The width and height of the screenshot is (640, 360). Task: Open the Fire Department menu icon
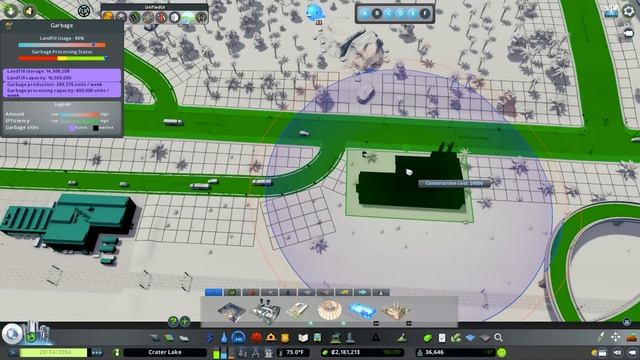point(271,338)
